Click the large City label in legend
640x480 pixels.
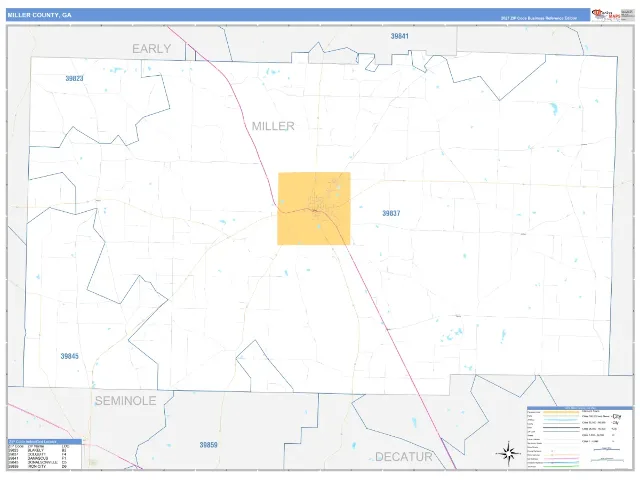[617, 416]
